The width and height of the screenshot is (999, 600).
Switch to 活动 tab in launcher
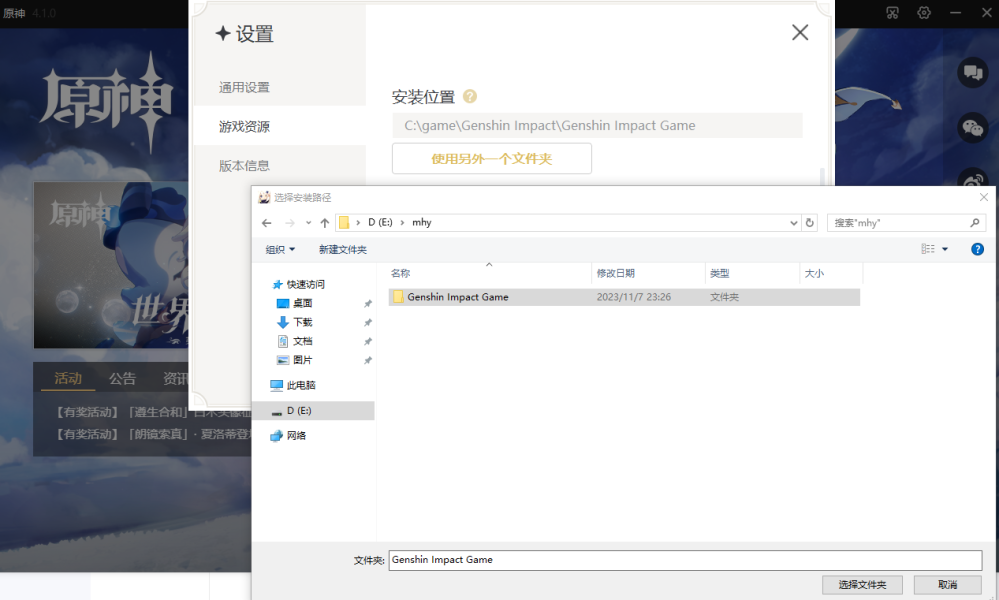tap(68, 378)
